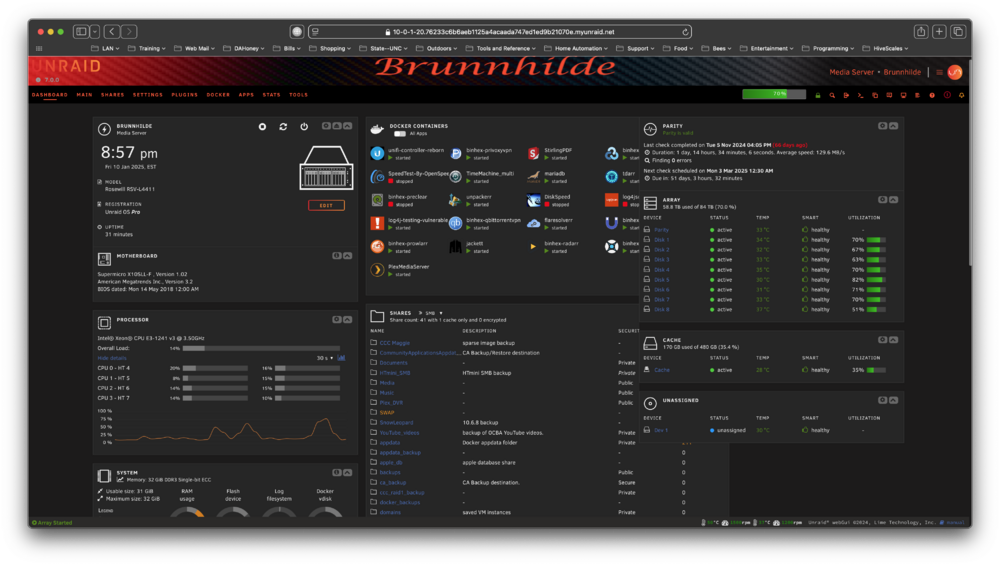Open the binhex-qbittorrentvpn qb icon

[x=455, y=223]
